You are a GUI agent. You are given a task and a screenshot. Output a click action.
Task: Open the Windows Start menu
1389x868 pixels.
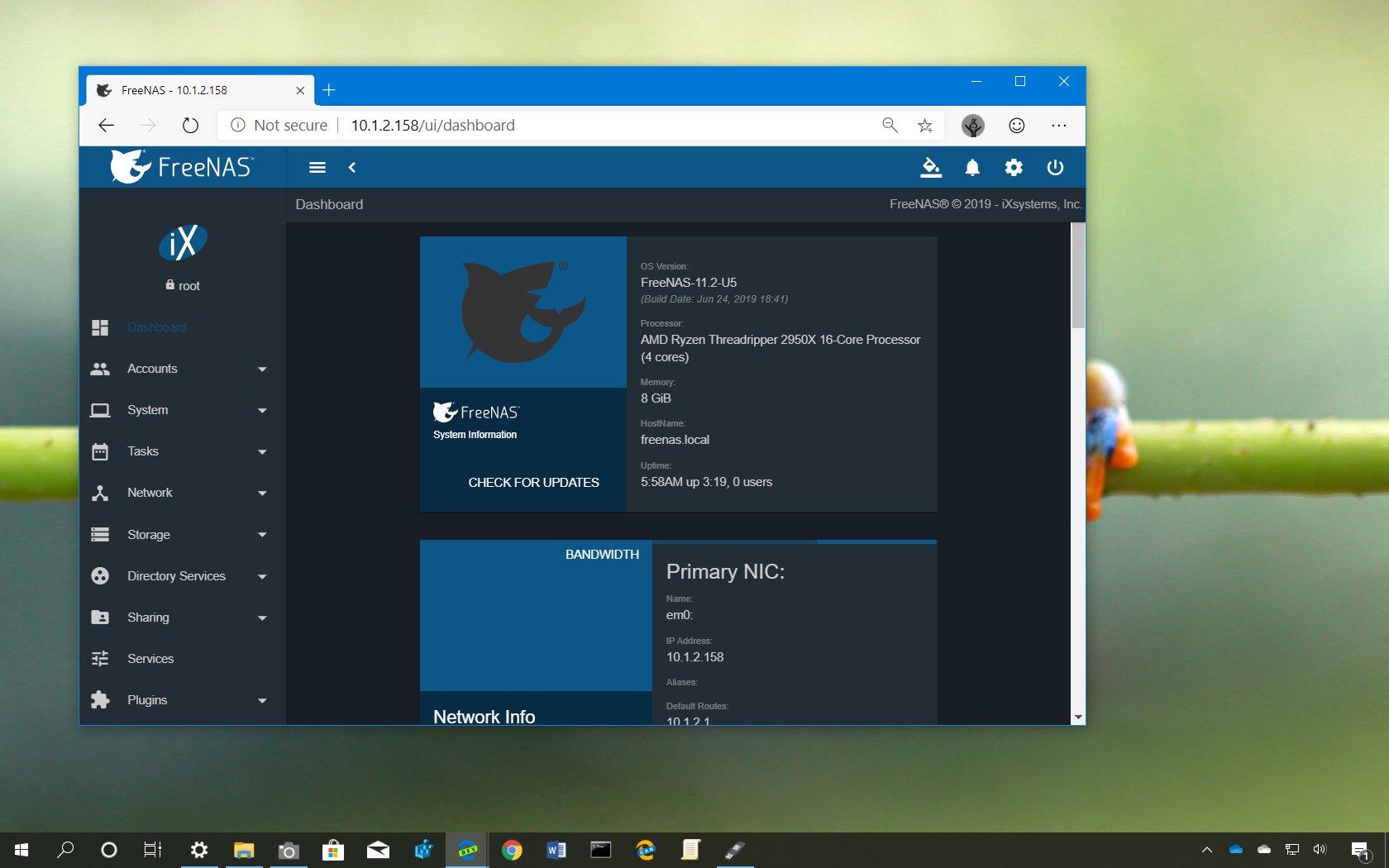20,850
